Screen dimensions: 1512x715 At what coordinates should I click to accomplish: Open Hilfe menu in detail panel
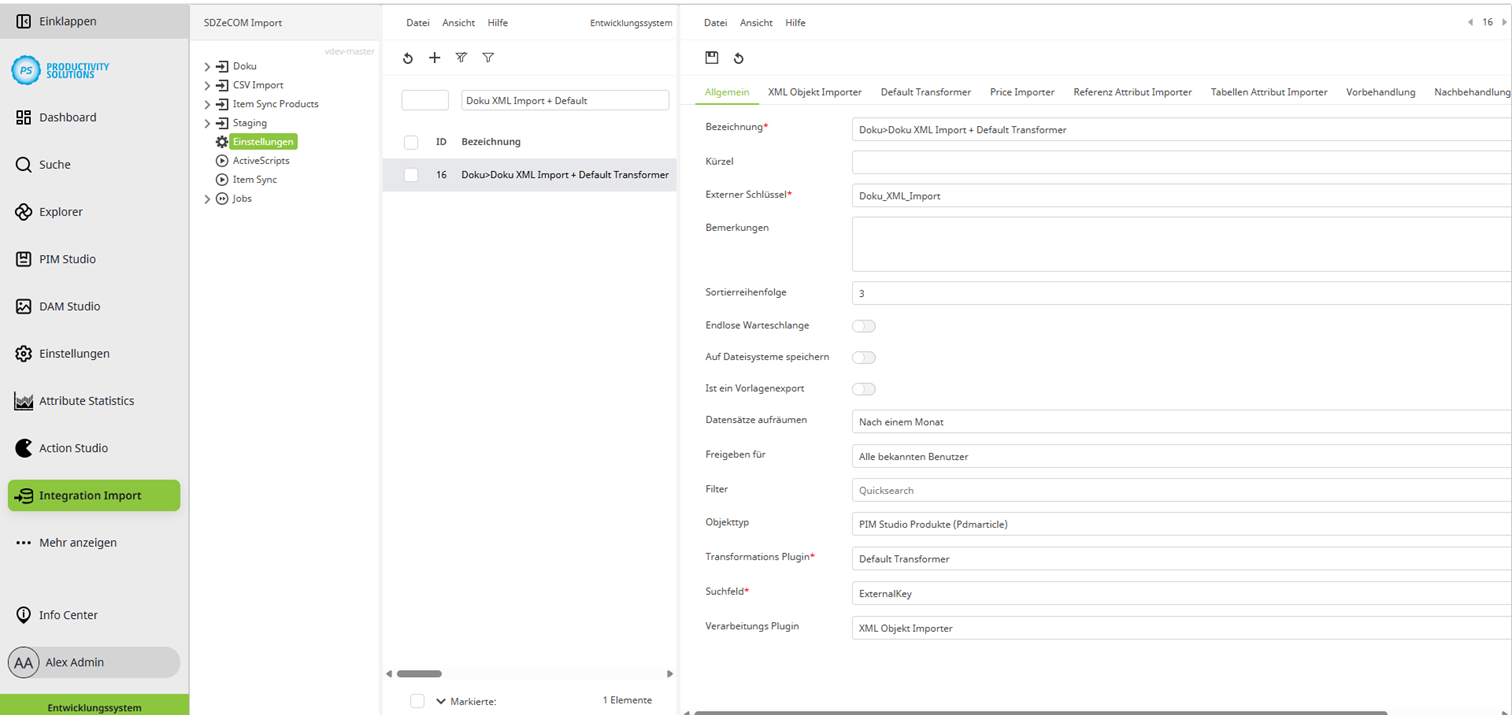click(x=795, y=23)
